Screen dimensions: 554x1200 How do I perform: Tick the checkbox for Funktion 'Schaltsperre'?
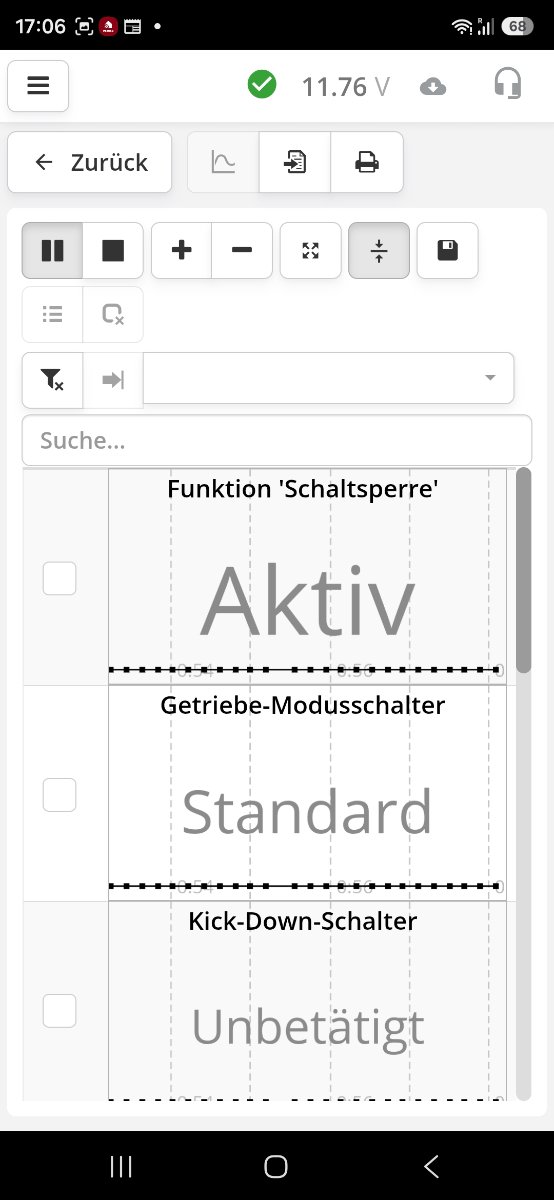click(59, 578)
